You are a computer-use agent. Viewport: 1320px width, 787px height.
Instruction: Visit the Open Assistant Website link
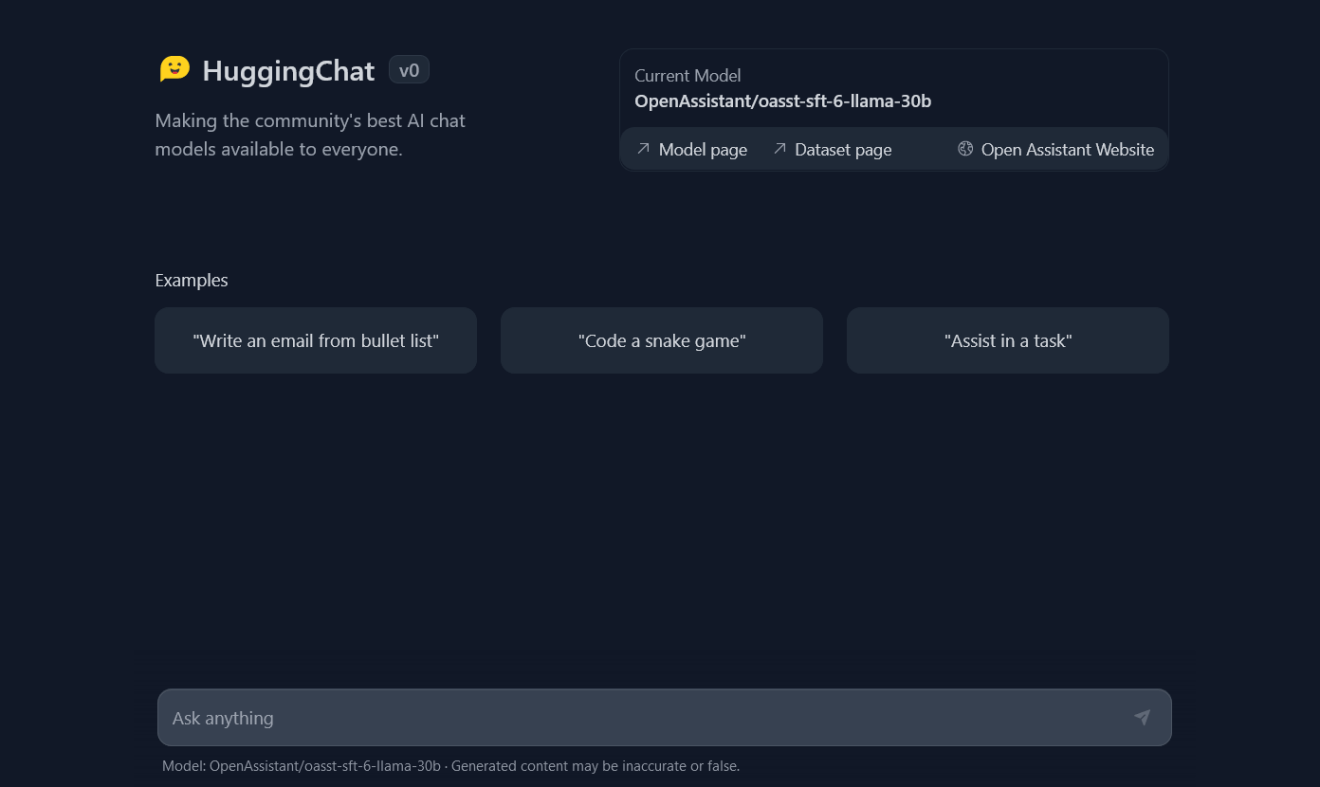[1067, 150]
